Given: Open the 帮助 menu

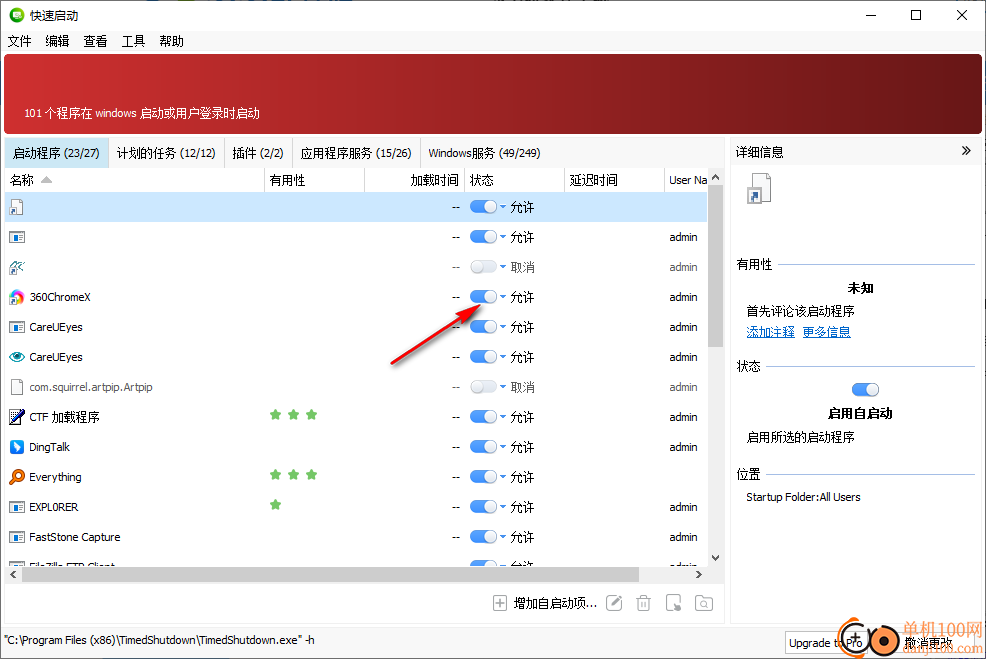Looking at the screenshot, I should point(171,42).
